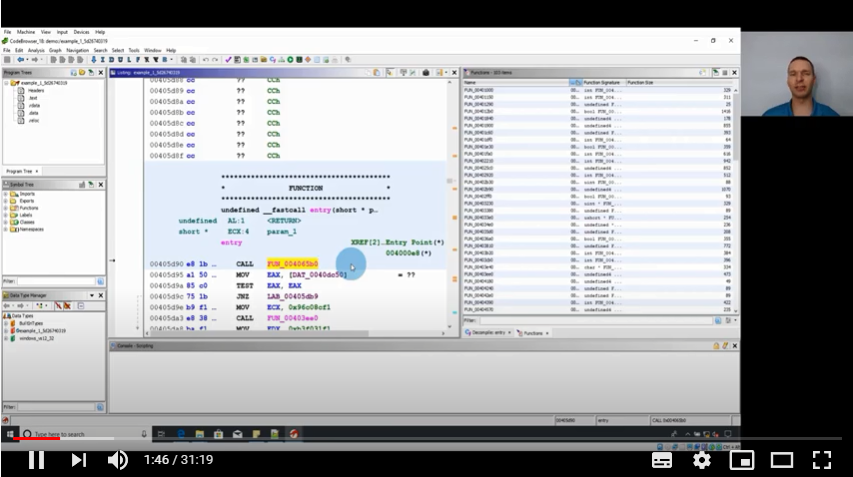Toggle YouTube theater mode
Viewport: 853px width, 477px height.
pyautogui.click(x=782, y=460)
